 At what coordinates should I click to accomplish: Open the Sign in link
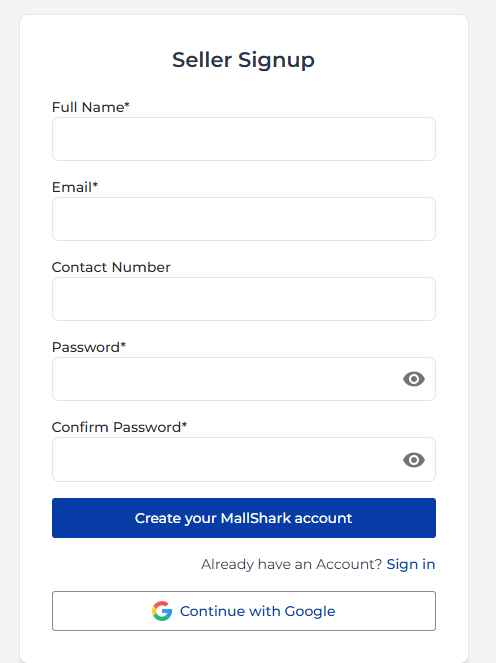[x=411, y=564]
